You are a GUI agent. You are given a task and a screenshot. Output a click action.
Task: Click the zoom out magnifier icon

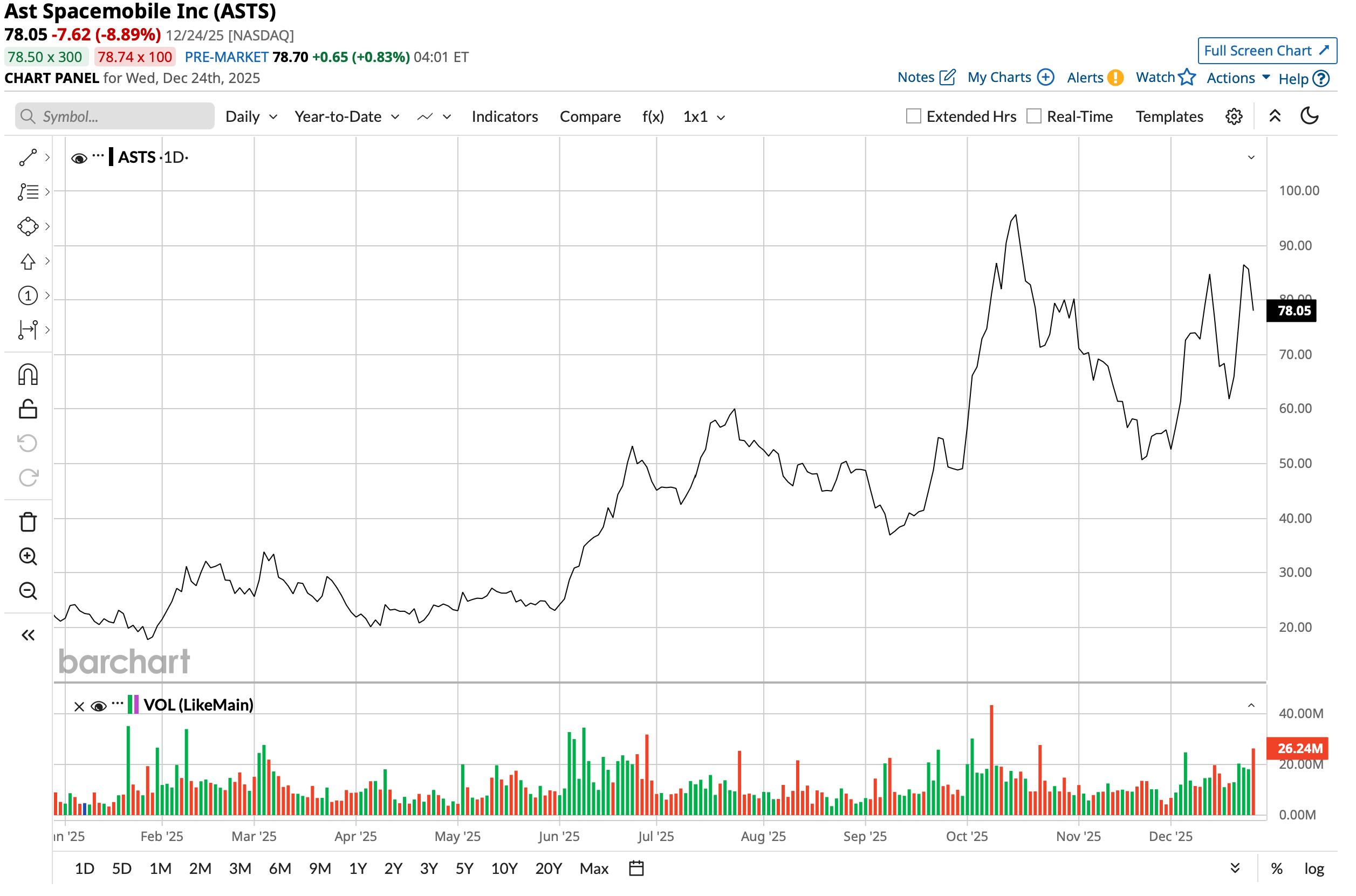point(28,591)
